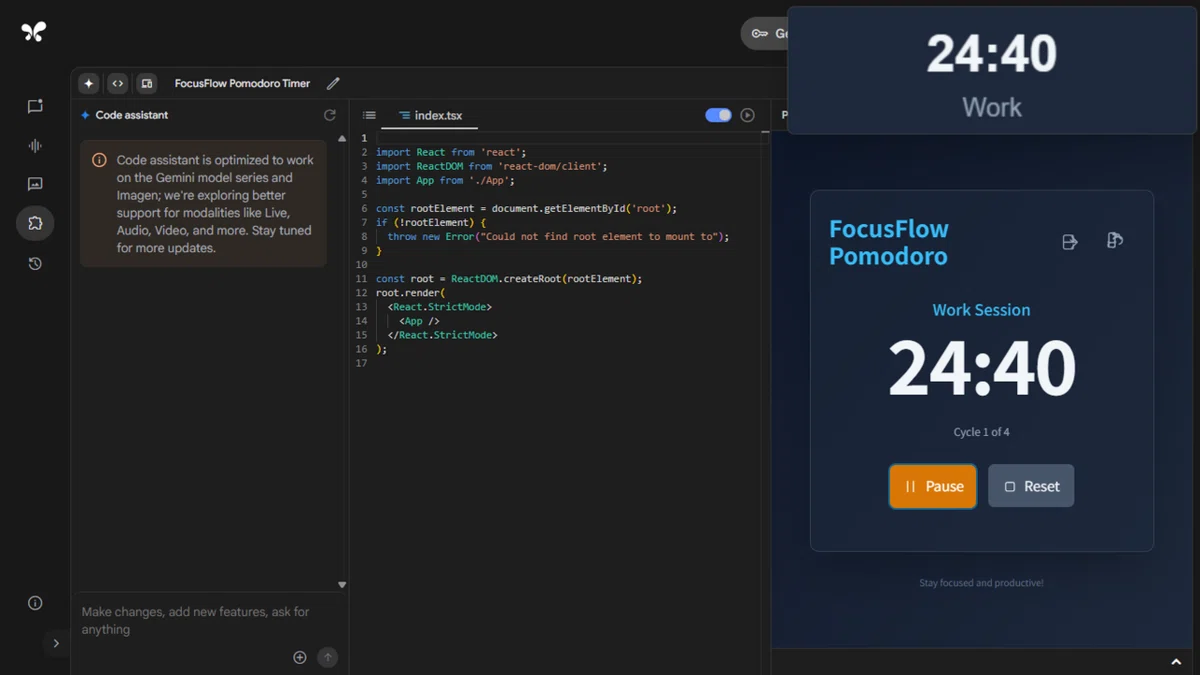Click line number 17 in the gutter
Screen dimensions: 1200x675
(362, 363)
